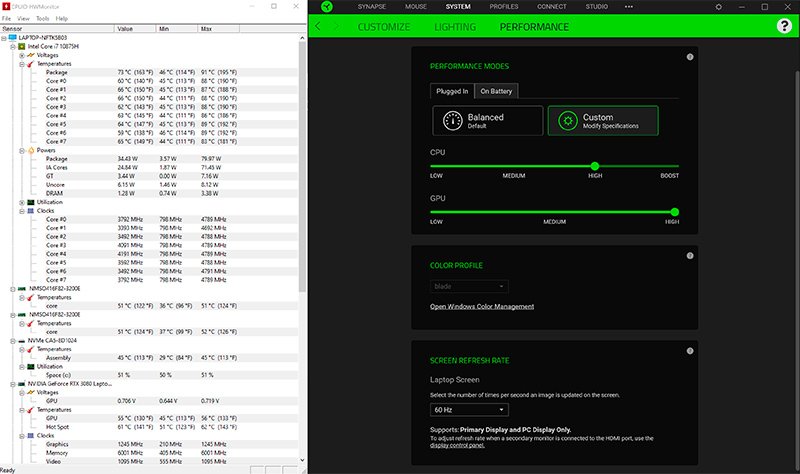Viewport: 800px width, 474px height.
Task: Open the display control panel link
Action: pyautogui.click(x=457, y=445)
